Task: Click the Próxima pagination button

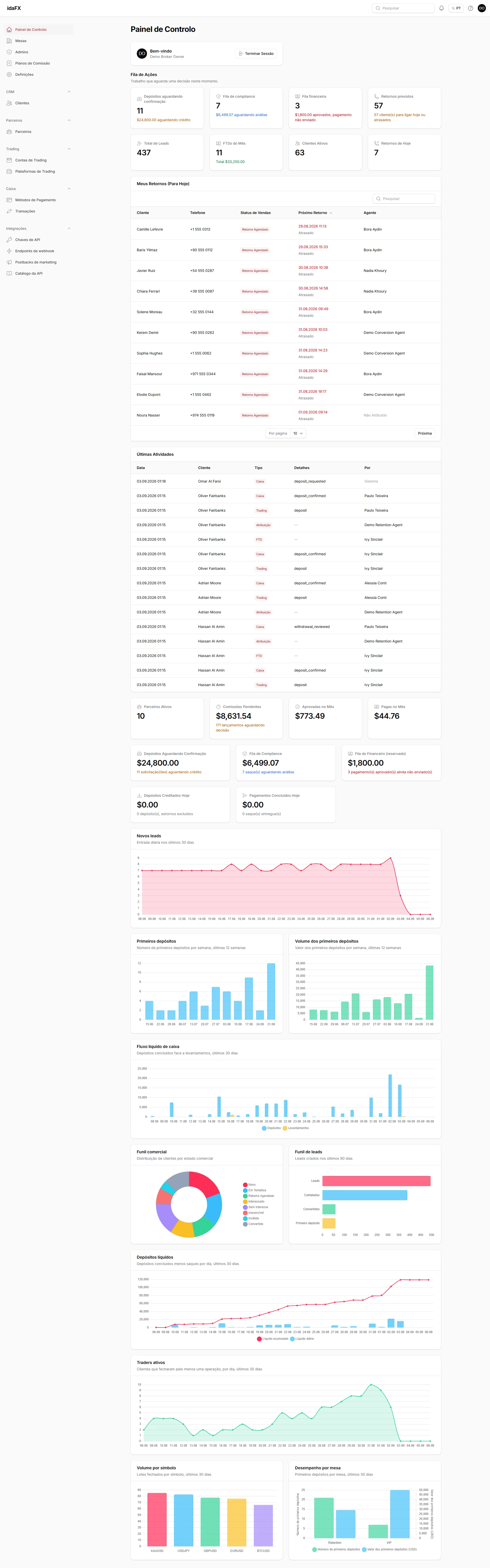Action: pos(425,433)
